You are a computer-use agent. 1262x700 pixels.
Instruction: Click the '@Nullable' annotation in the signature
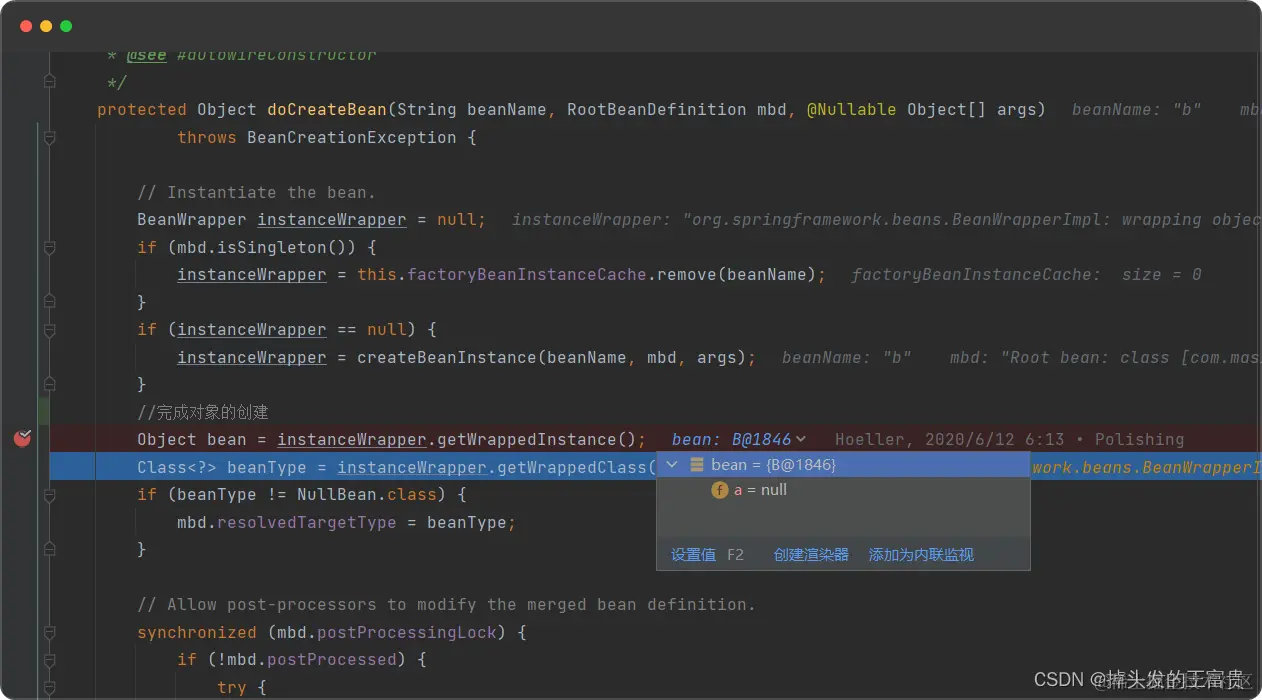[851, 110]
